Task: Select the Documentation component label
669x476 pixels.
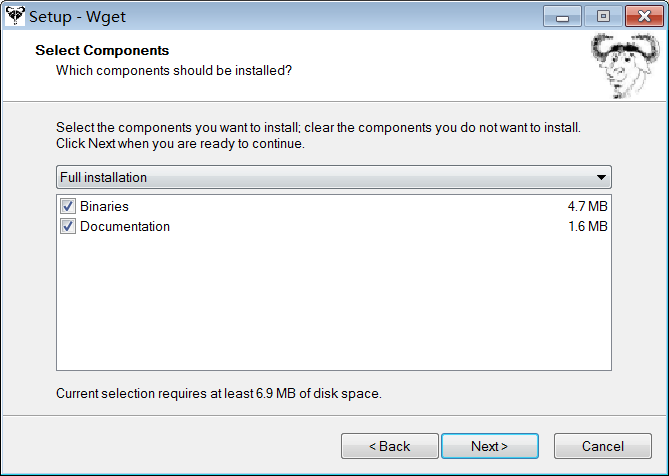Action: coord(125,226)
